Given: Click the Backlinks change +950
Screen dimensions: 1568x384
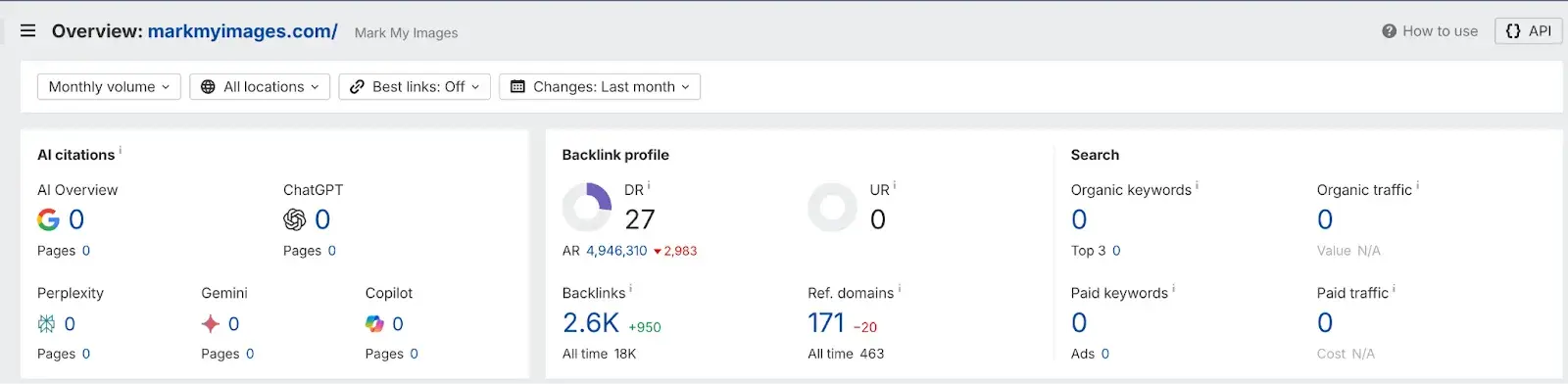Looking at the screenshot, I should [645, 327].
